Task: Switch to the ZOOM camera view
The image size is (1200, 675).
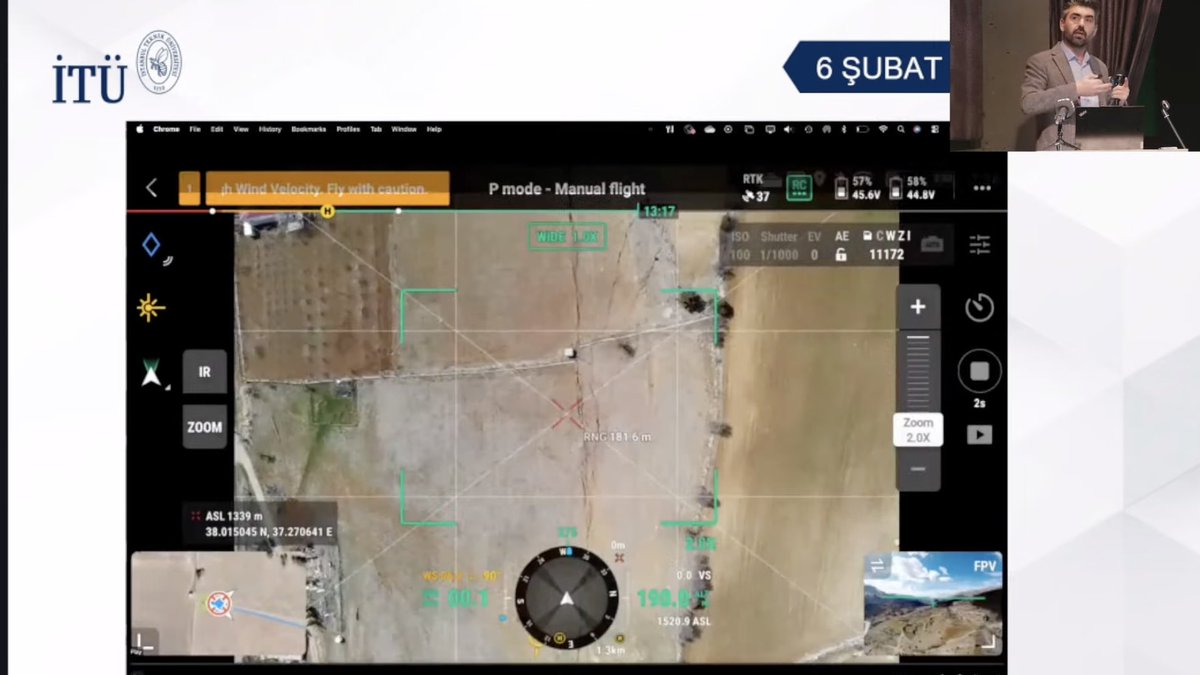Action: (x=204, y=427)
